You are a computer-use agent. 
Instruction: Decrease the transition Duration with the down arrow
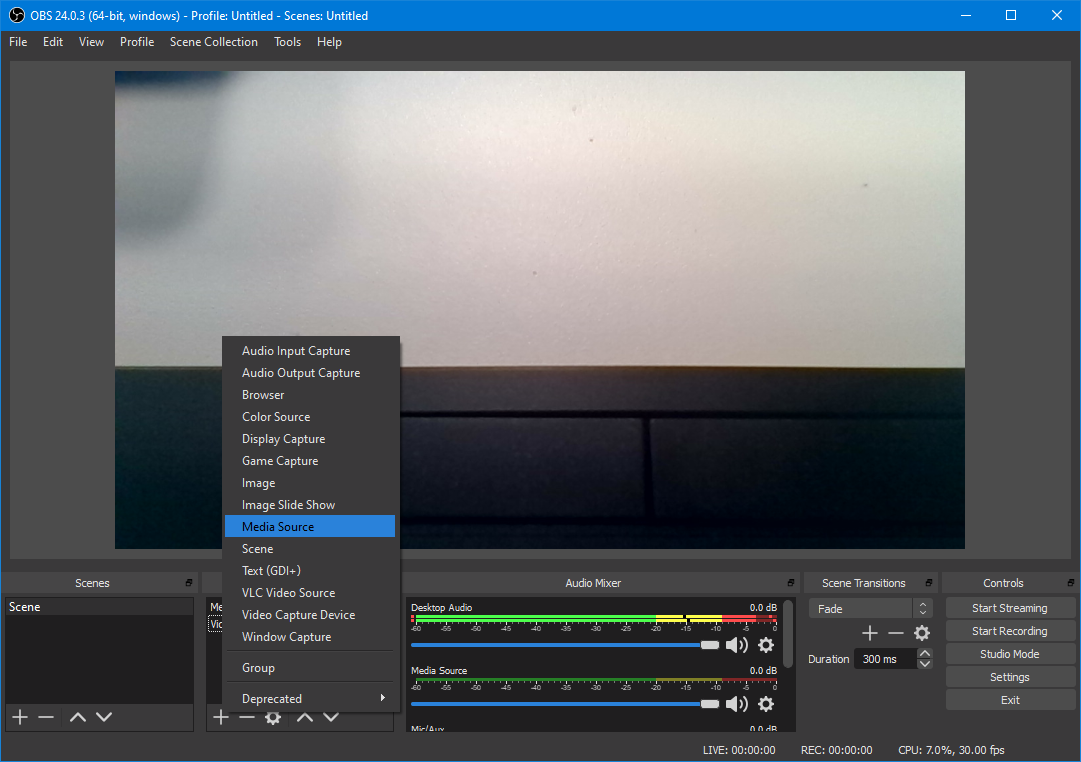[925, 664]
